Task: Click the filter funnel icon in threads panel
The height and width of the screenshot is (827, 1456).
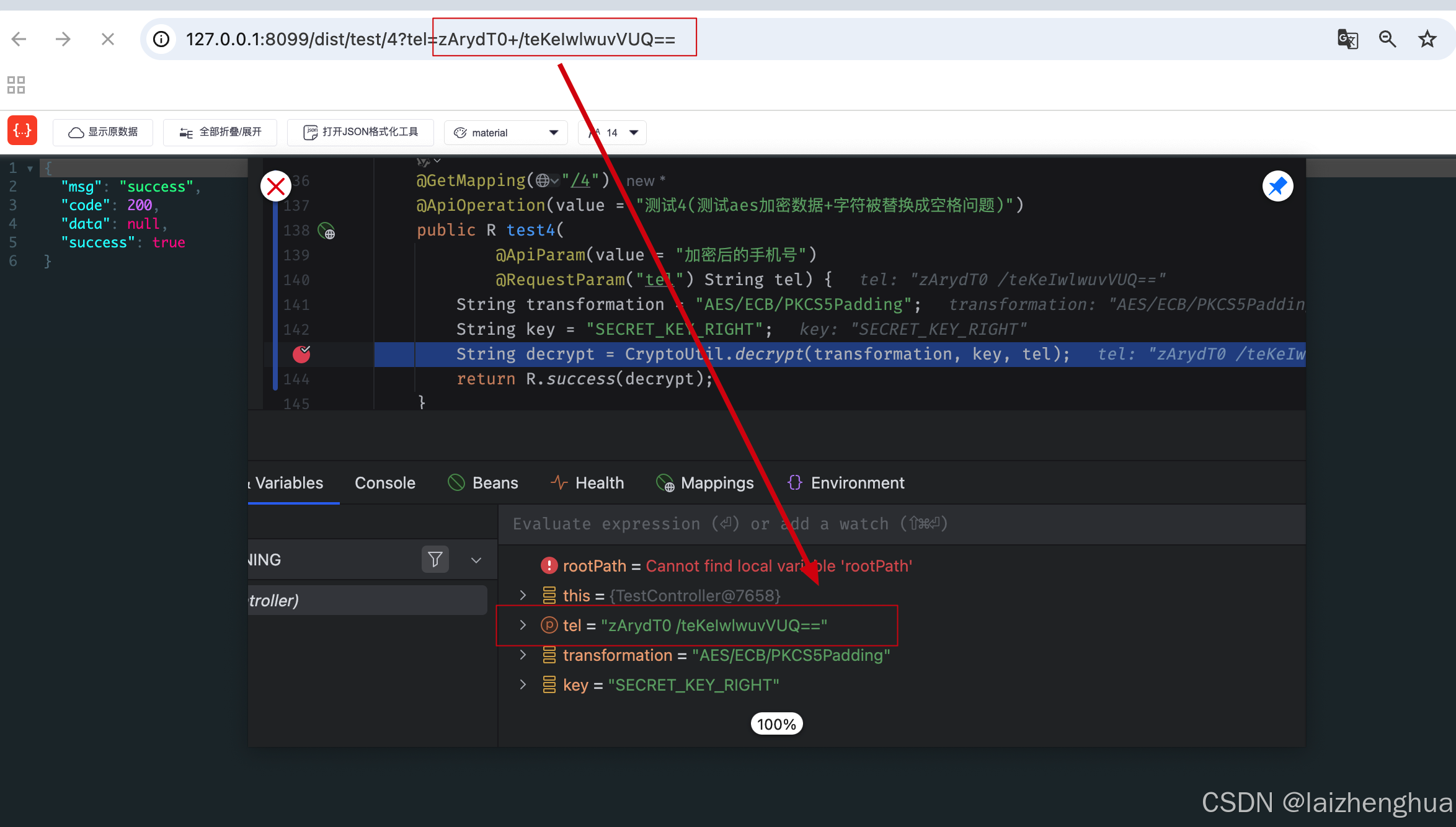Action: pos(435,559)
